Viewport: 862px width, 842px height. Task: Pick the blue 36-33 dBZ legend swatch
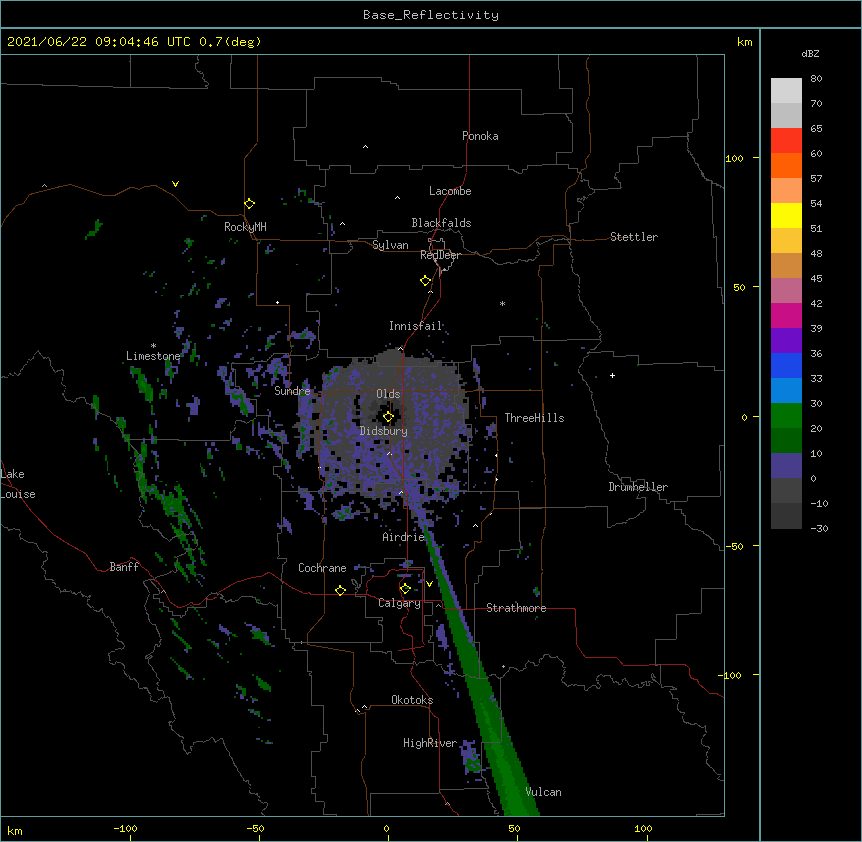click(786, 365)
